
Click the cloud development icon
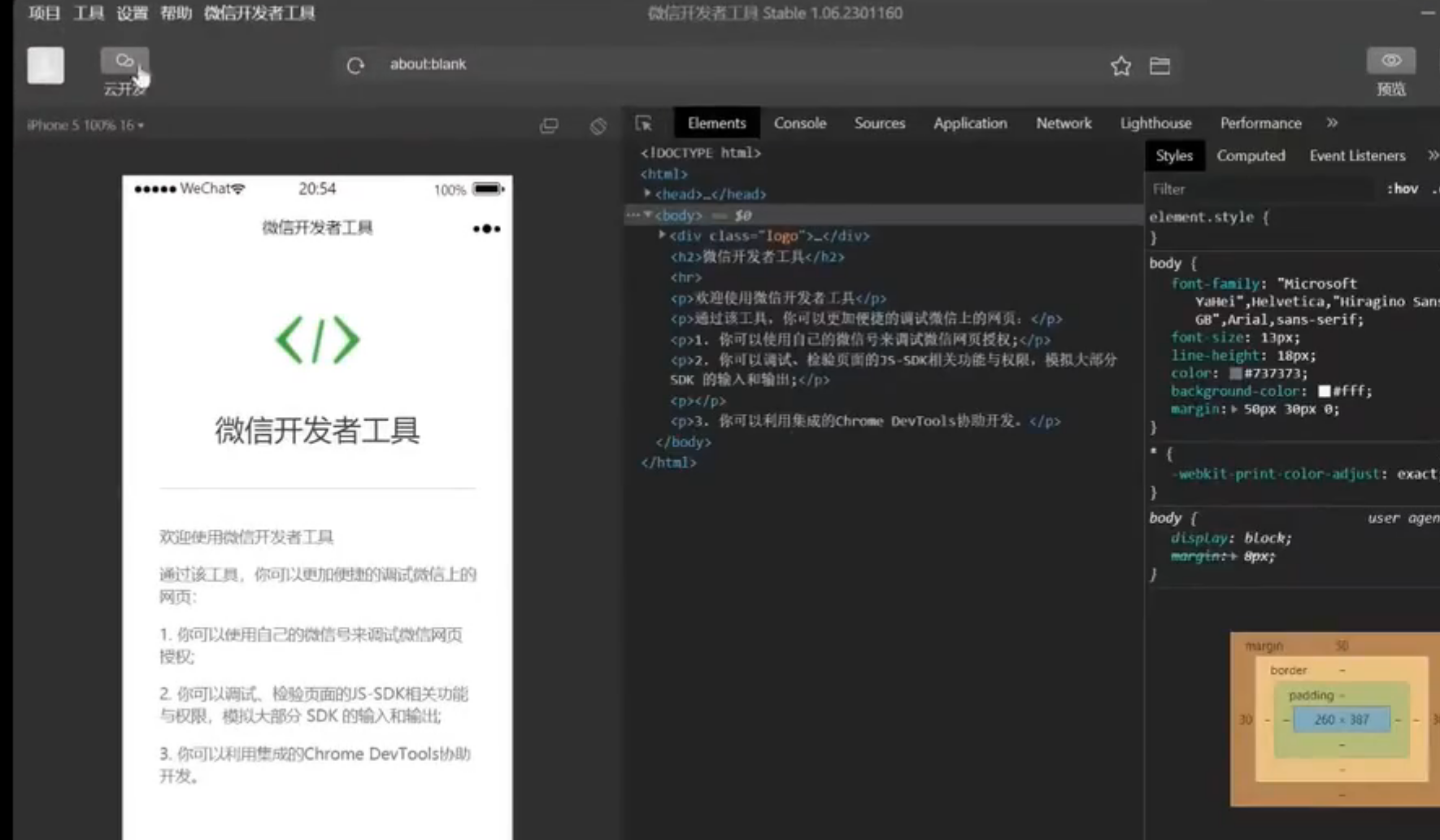click(124, 61)
